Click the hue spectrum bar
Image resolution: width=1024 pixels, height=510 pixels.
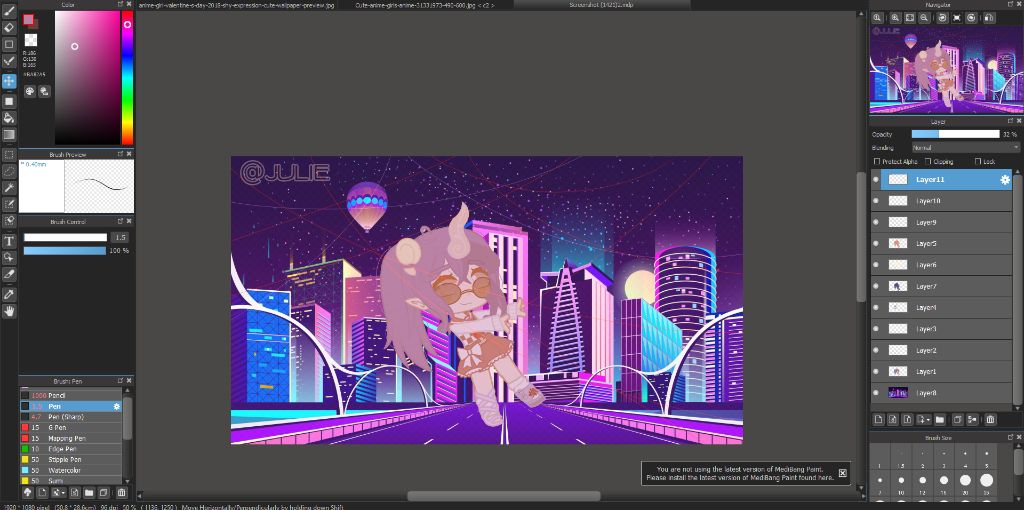127,77
